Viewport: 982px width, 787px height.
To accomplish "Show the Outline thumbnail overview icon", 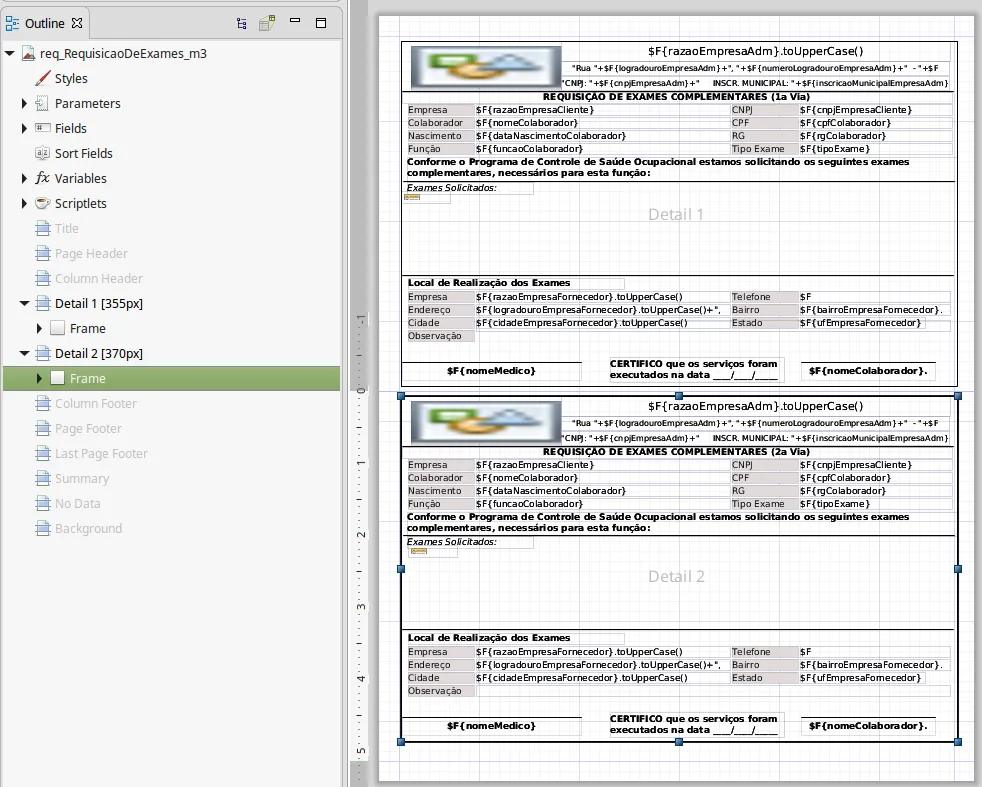I will tap(267, 23).
